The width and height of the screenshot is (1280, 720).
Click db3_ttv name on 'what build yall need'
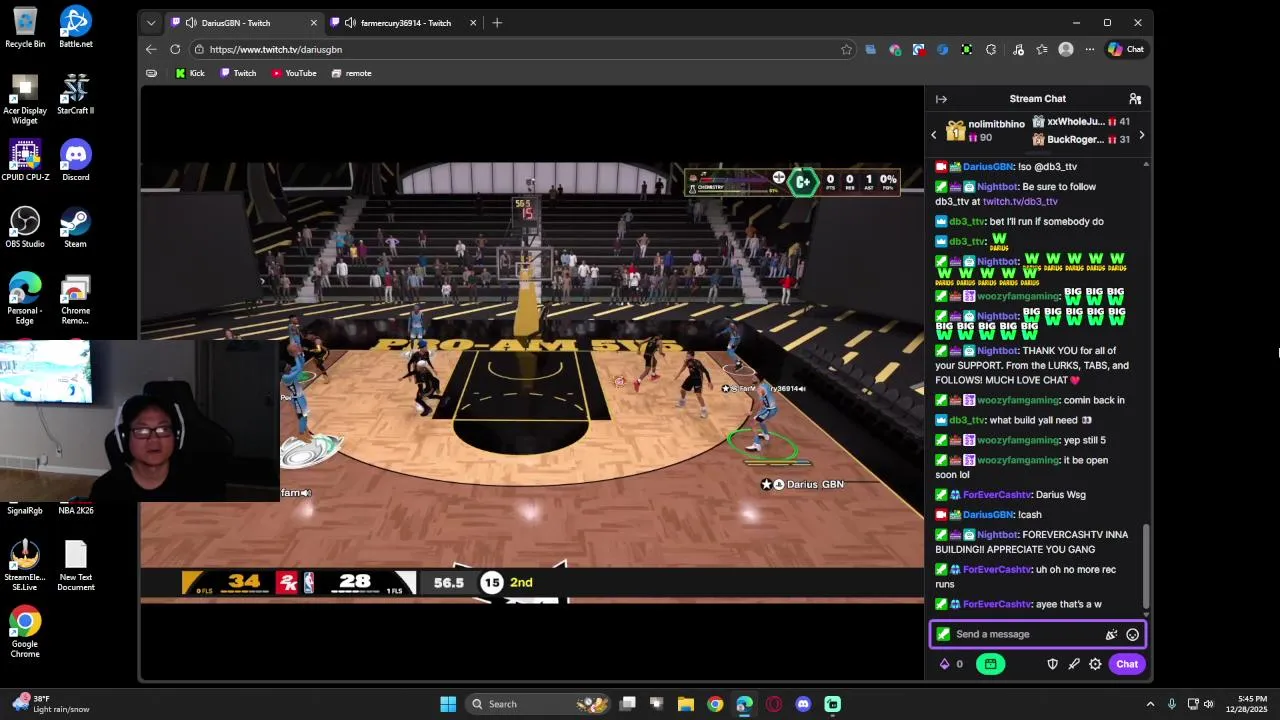[x=967, y=420]
